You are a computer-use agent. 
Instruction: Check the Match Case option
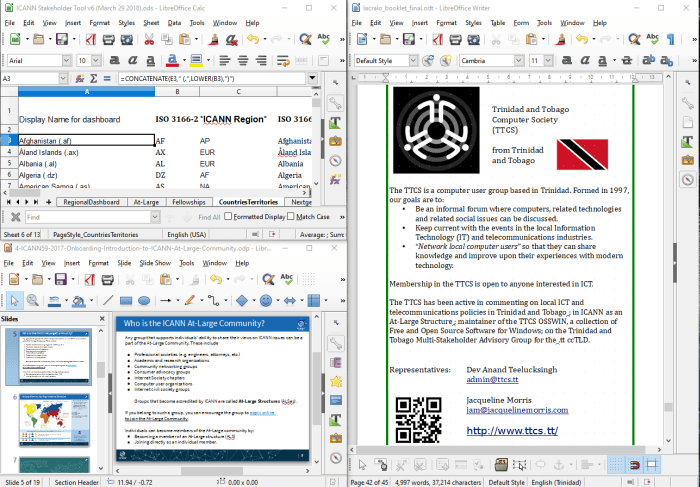(x=291, y=217)
